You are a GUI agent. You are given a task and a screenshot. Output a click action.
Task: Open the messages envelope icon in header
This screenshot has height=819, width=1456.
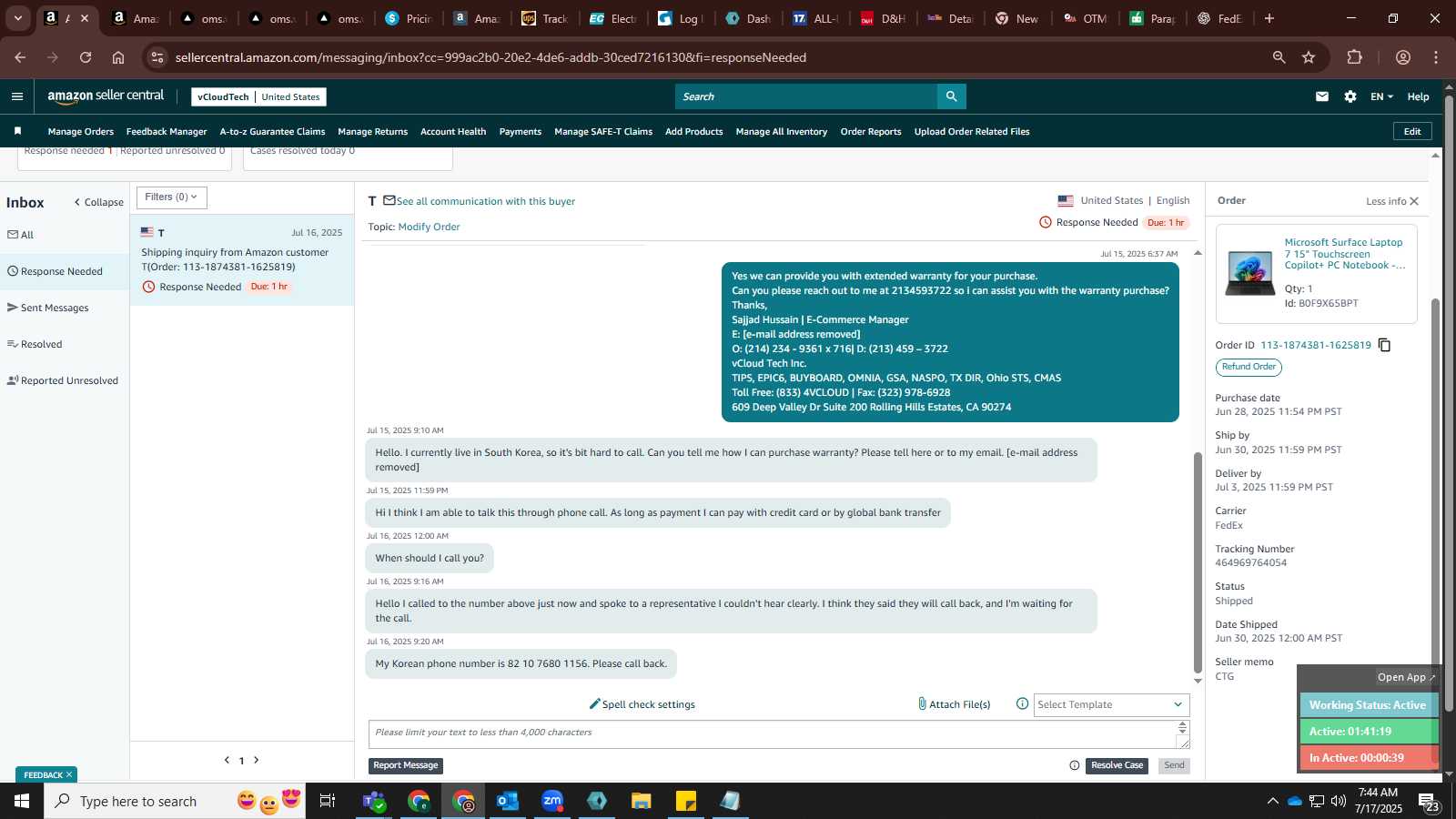pos(1322,96)
